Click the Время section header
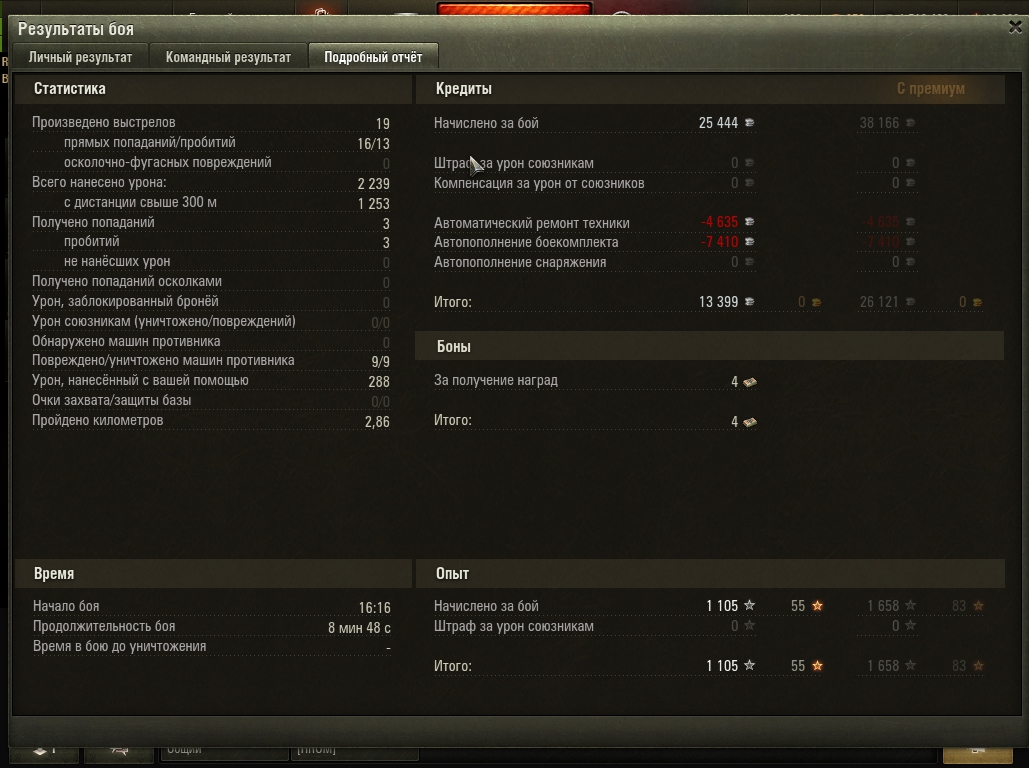This screenshot has height=768, width=1029. pos(54,574)
